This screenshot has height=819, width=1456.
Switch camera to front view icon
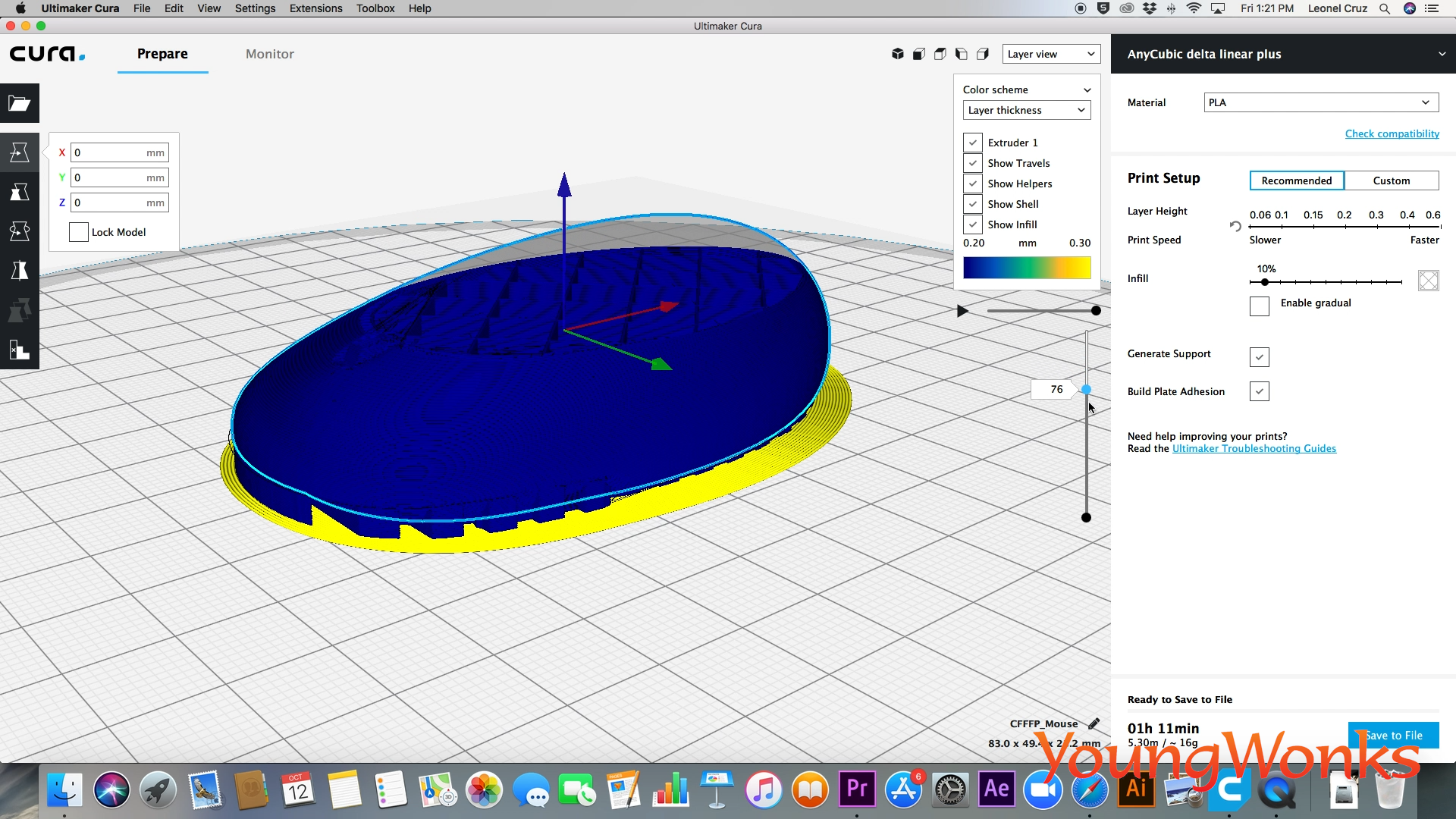919,54
